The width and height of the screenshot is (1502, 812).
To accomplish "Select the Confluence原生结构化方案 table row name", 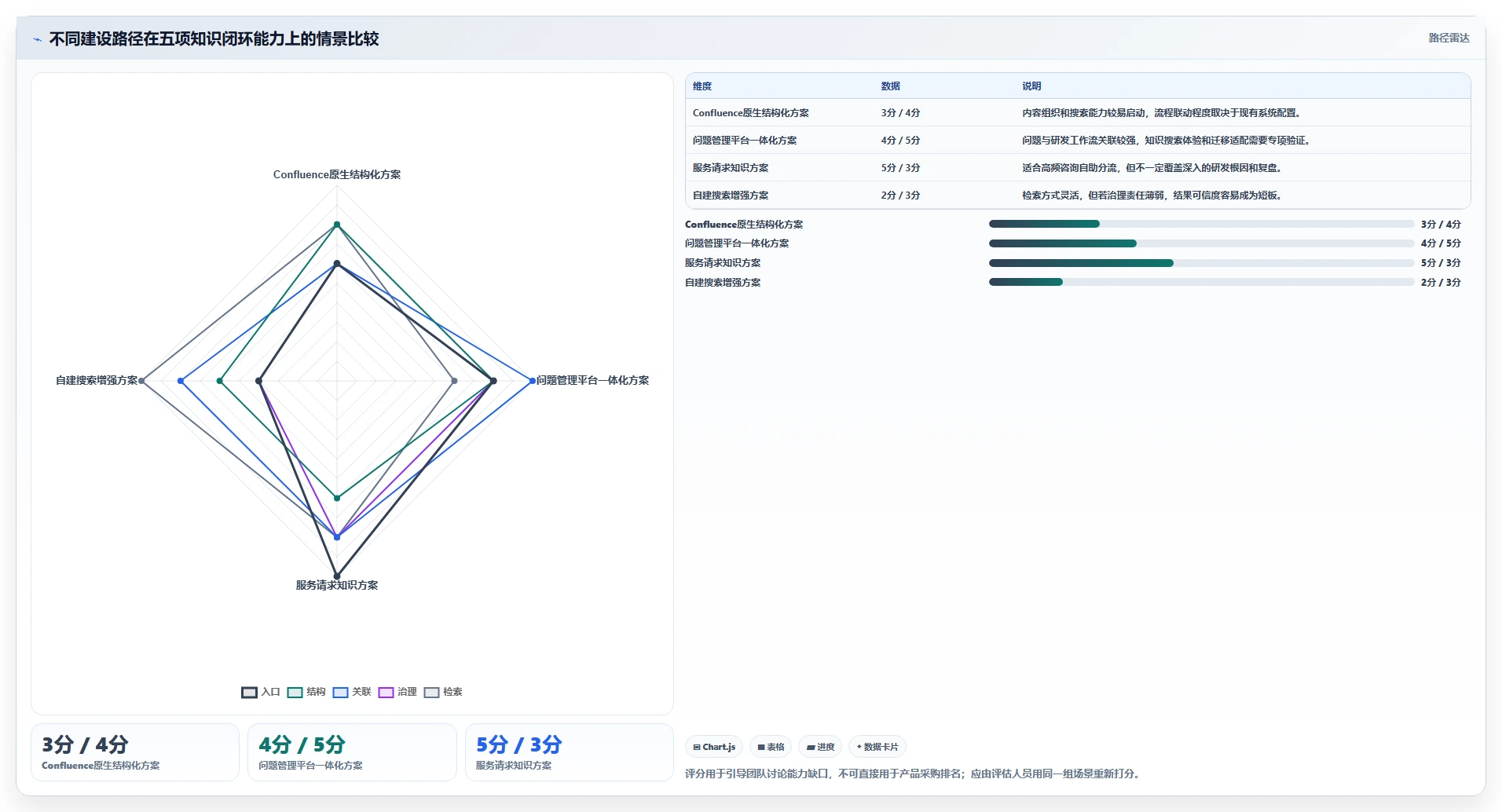I will point(750,113).
